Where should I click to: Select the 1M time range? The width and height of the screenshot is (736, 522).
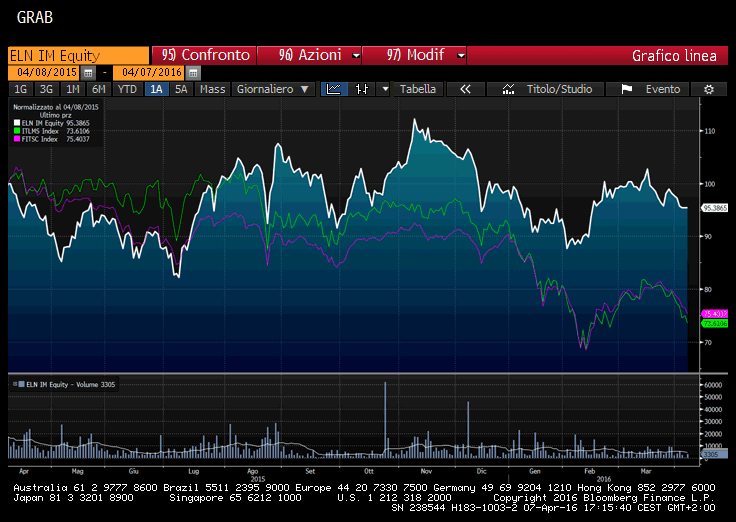(72, 89)
